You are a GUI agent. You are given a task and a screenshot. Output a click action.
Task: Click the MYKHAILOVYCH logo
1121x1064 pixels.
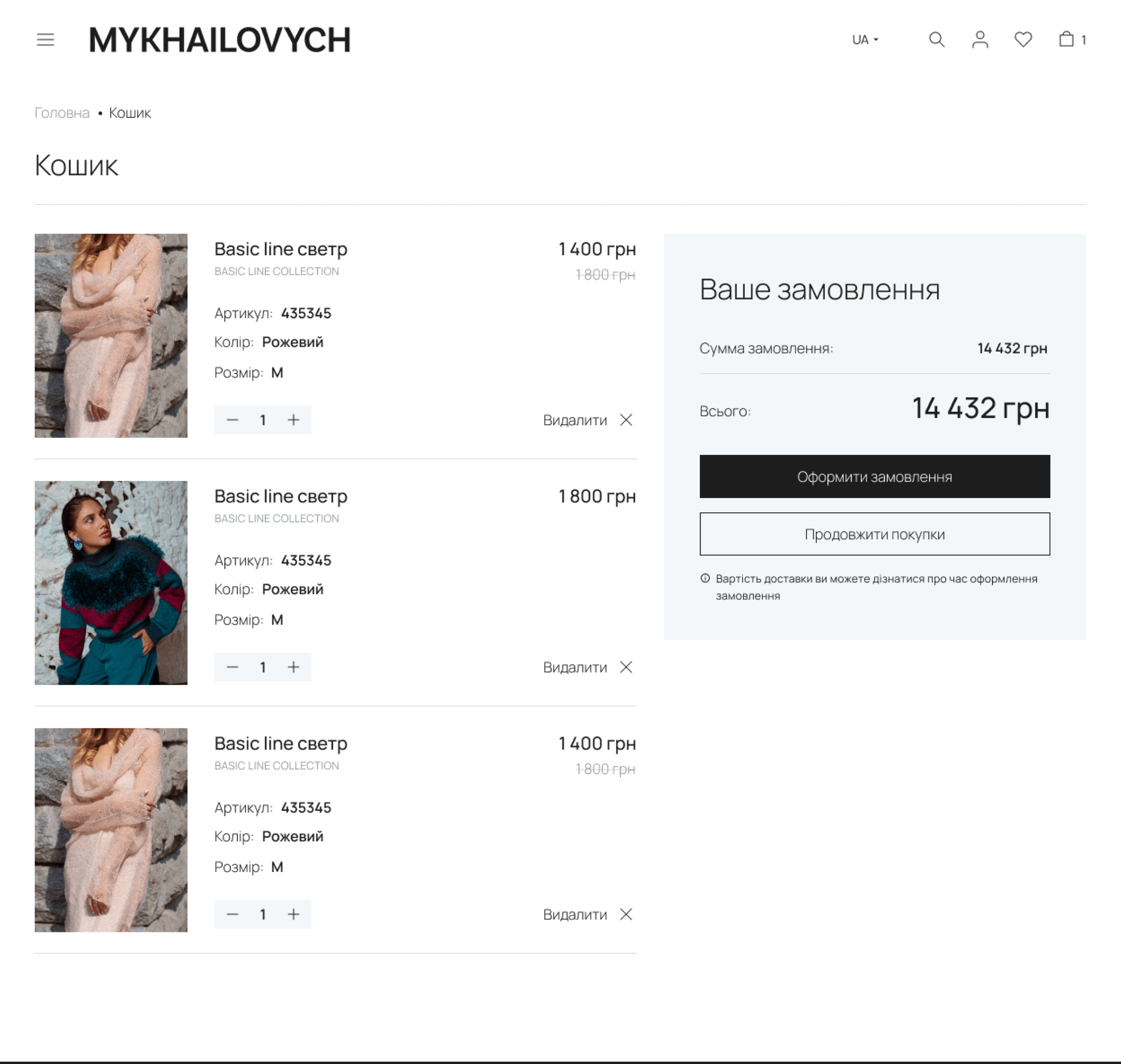(220, 40)
